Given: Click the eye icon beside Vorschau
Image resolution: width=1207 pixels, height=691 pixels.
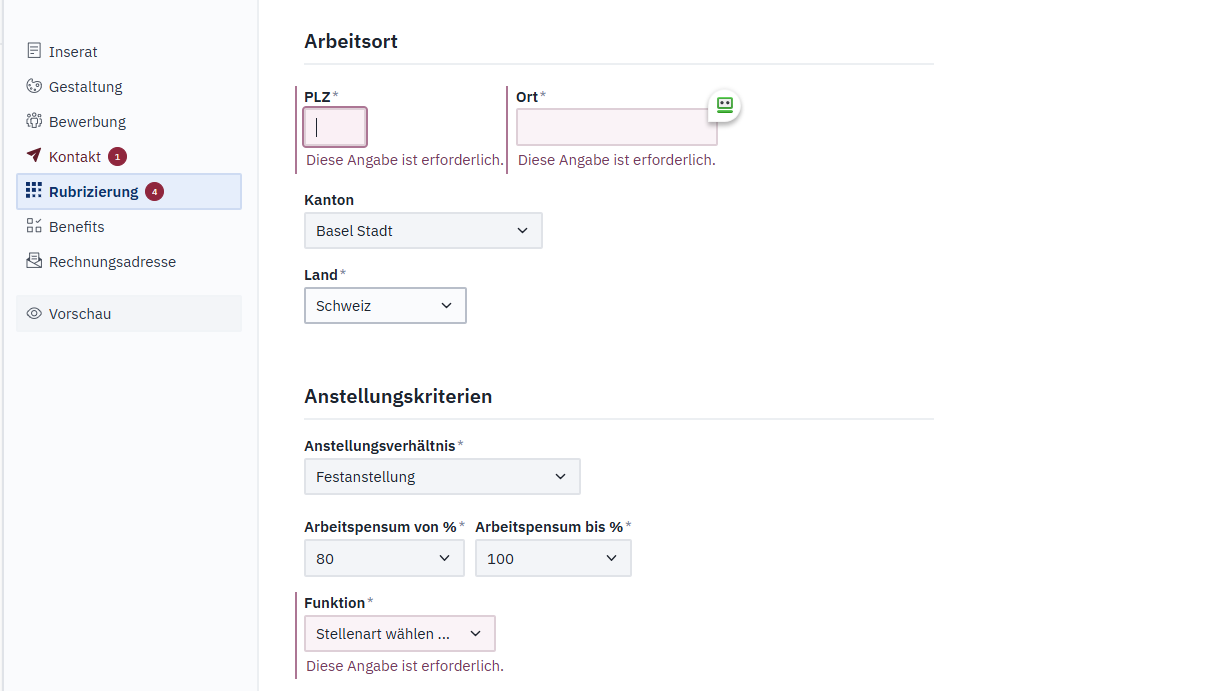Looking at the screenshot, I should 33,313.
